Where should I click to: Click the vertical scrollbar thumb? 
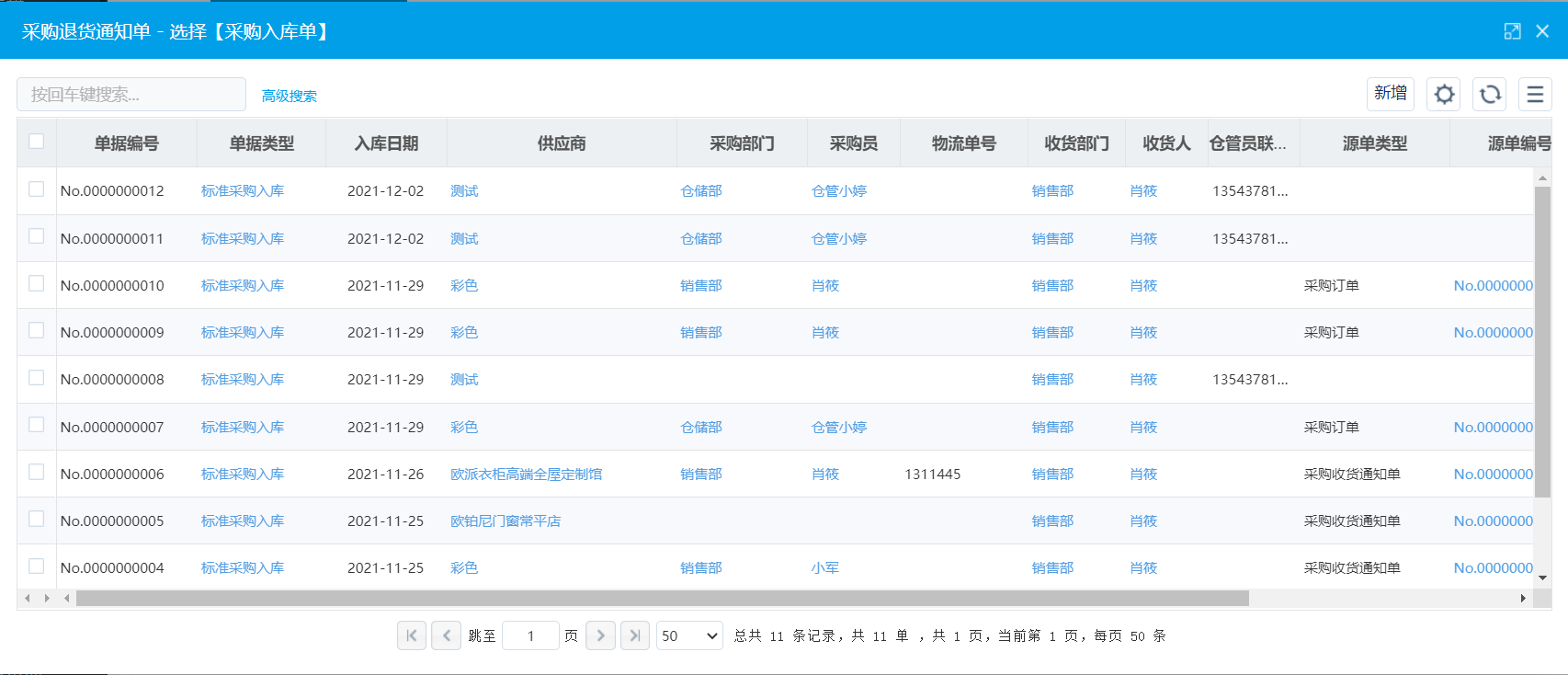[1542, 342]
